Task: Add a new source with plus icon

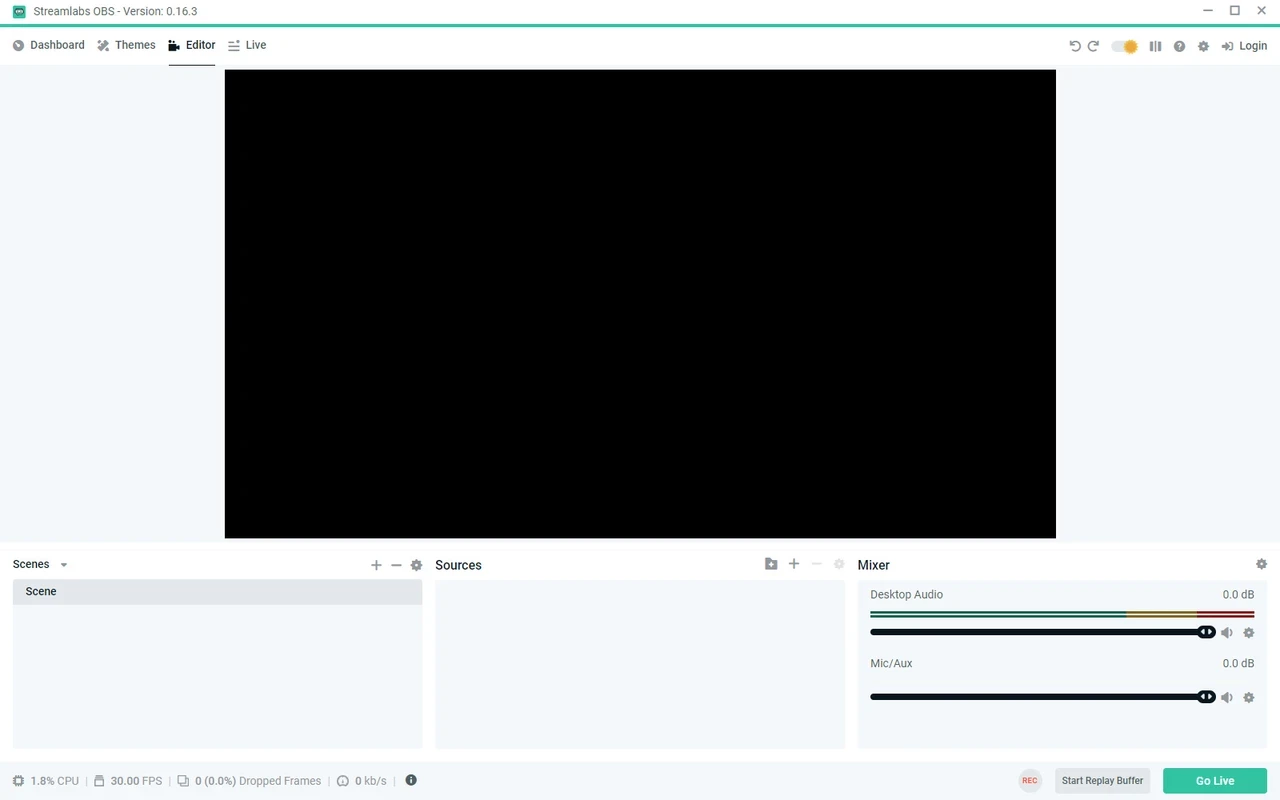Action: pyautogui.click(x=794, y=564)
